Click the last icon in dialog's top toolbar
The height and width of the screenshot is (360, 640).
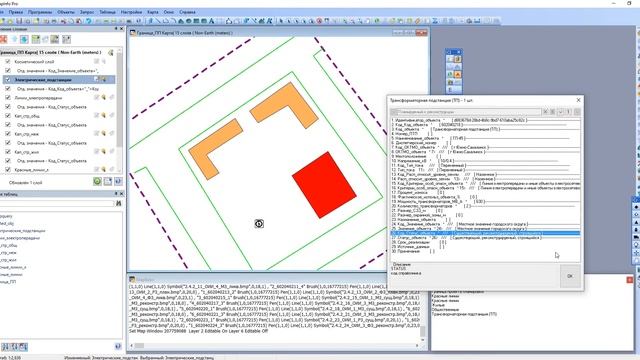pyautogui.click(x=577, y=111)
